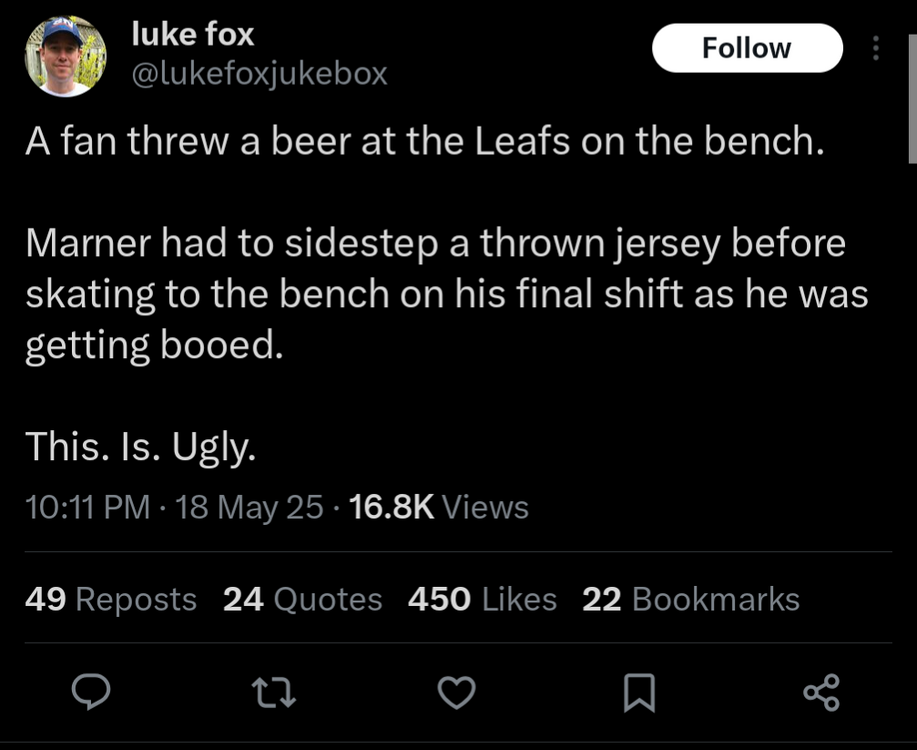Image resolution: width=917 pixels, height=750 pixels.
Task: Click the tweet text about Marner
Action: [446, 294]
